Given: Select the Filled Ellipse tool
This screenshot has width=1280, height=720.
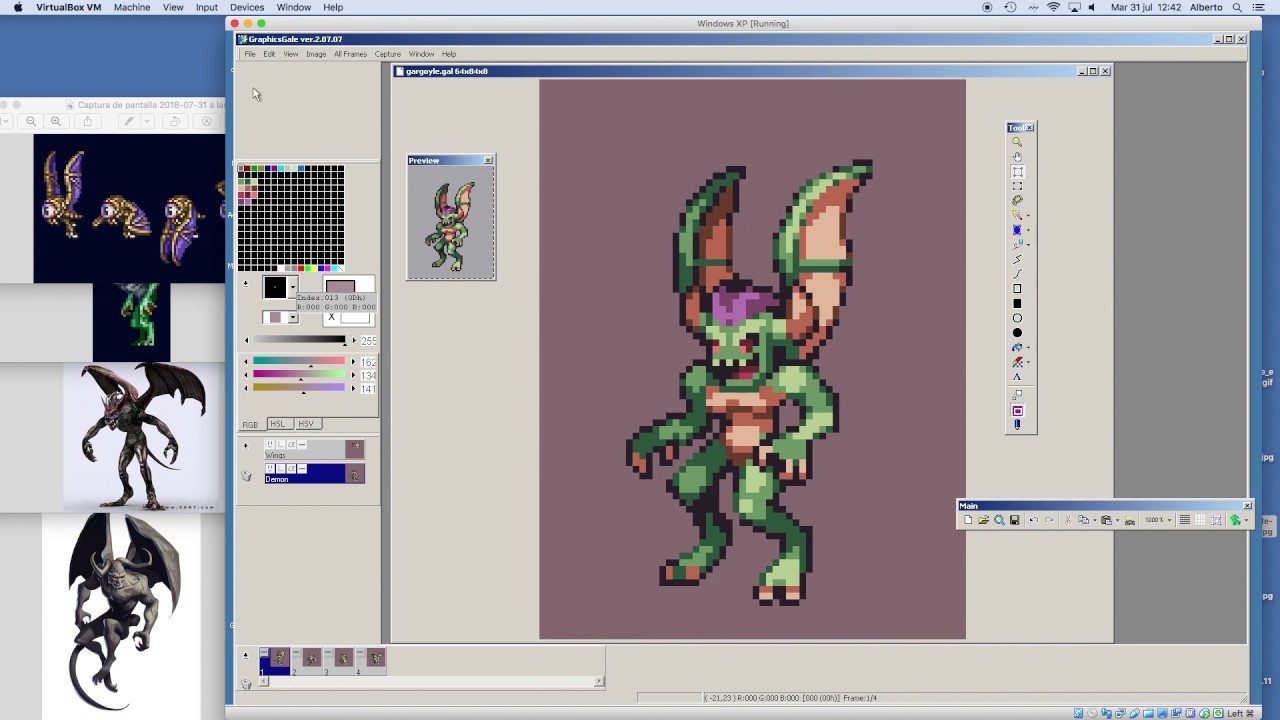Looking at the screenshot, I should click(x=1017, y=333).
